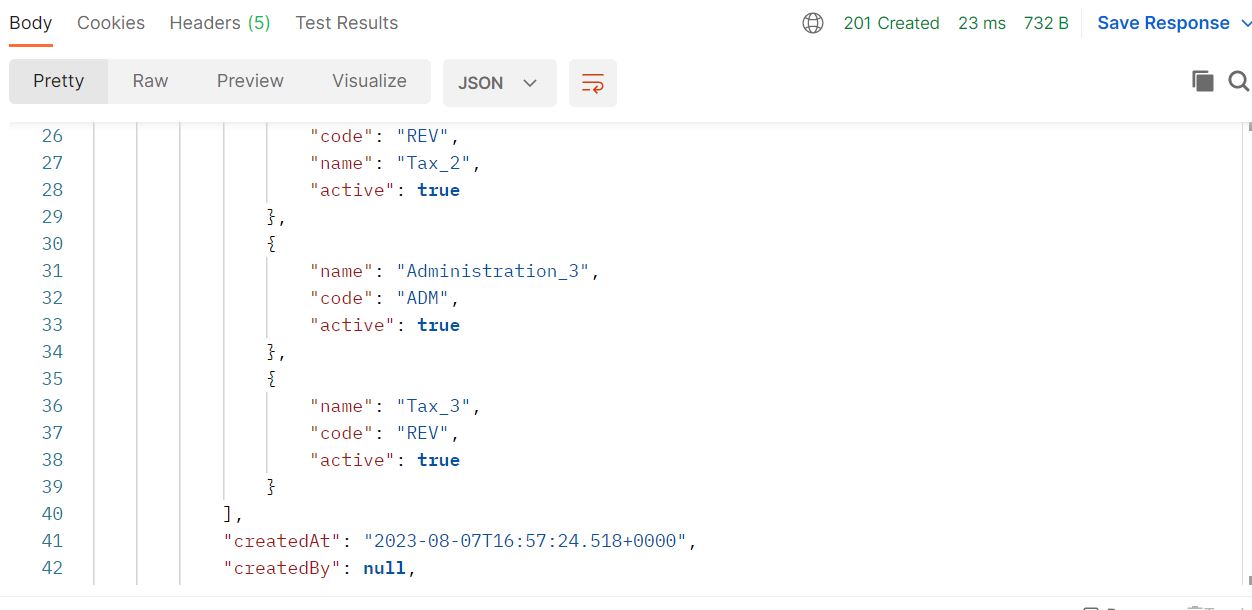Screen dimensions: 1252x610
Task: Open the JSON format dropdown
Action: (x=499, y=83)
